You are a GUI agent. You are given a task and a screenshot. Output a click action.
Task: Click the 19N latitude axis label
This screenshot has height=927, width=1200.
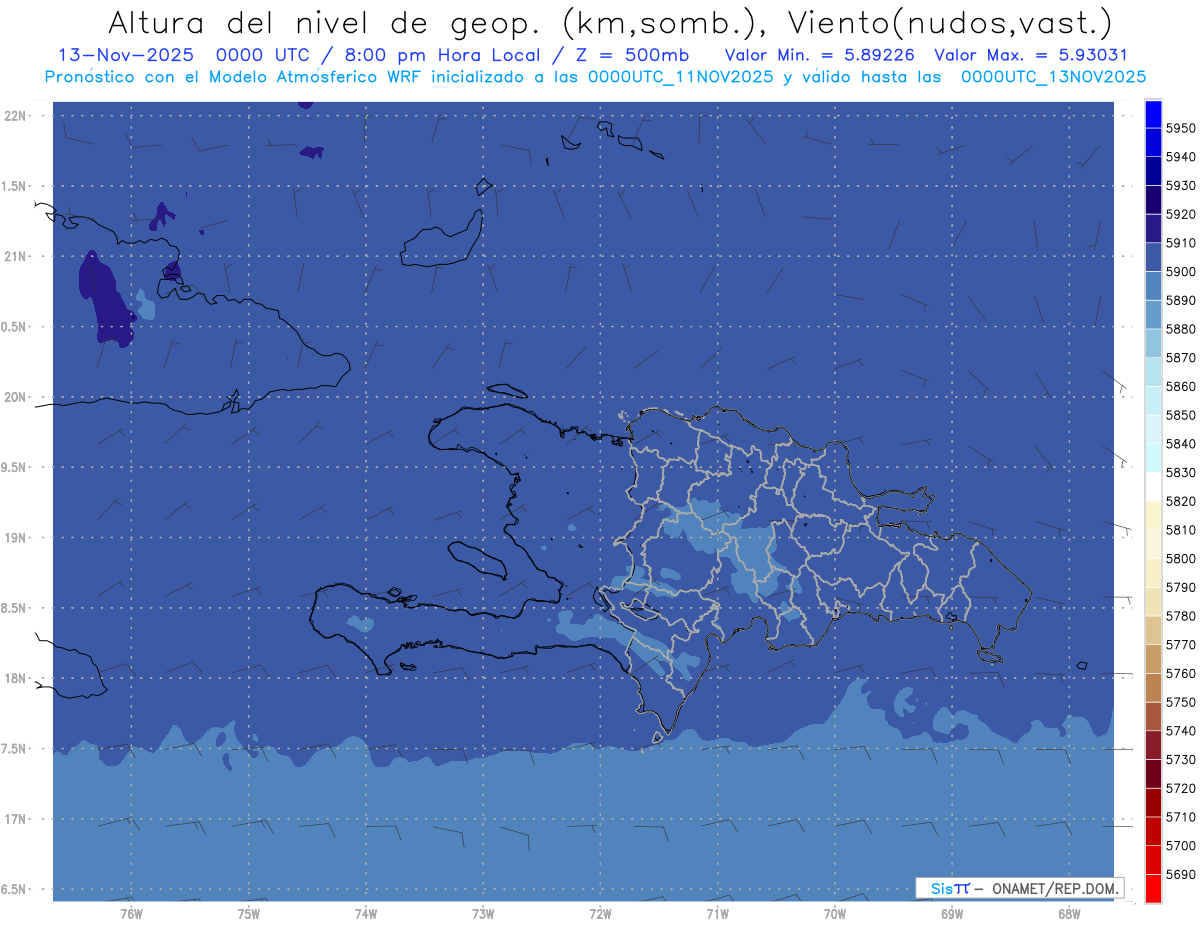(16, 538)
